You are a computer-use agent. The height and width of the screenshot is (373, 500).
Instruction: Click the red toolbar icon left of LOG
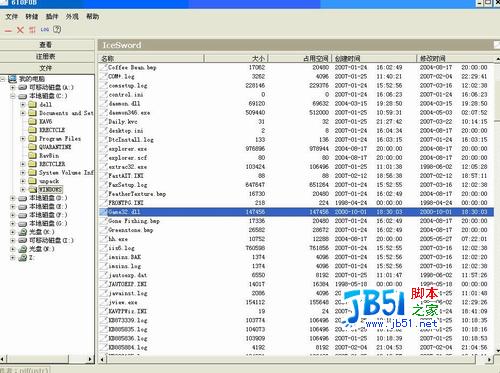pyautogui.click(x=32, y=30)
